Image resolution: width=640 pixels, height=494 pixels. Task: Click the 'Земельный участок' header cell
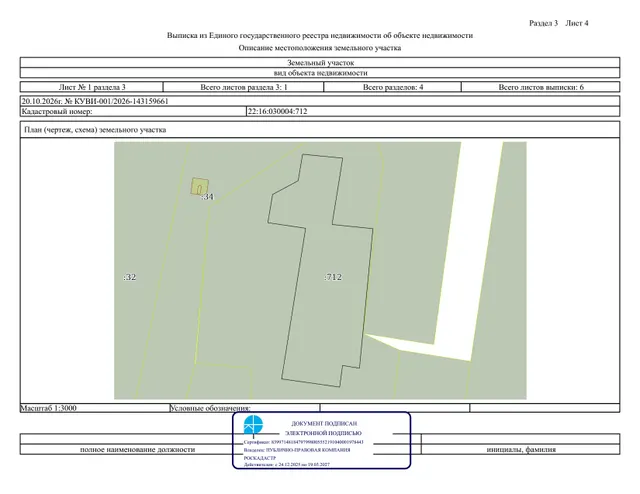(x=320, y=63)
